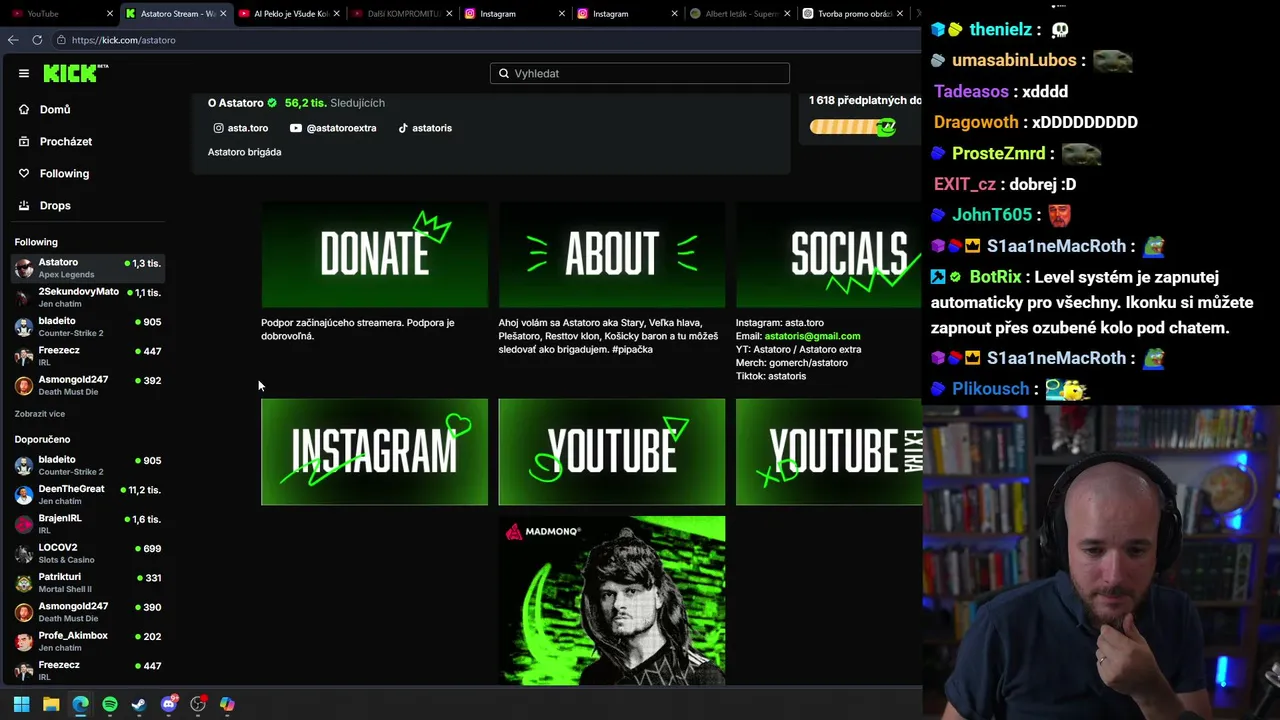The image size is (1280, 720).
Task: Focus the Vyhledat search box
Action: point(640,73)
